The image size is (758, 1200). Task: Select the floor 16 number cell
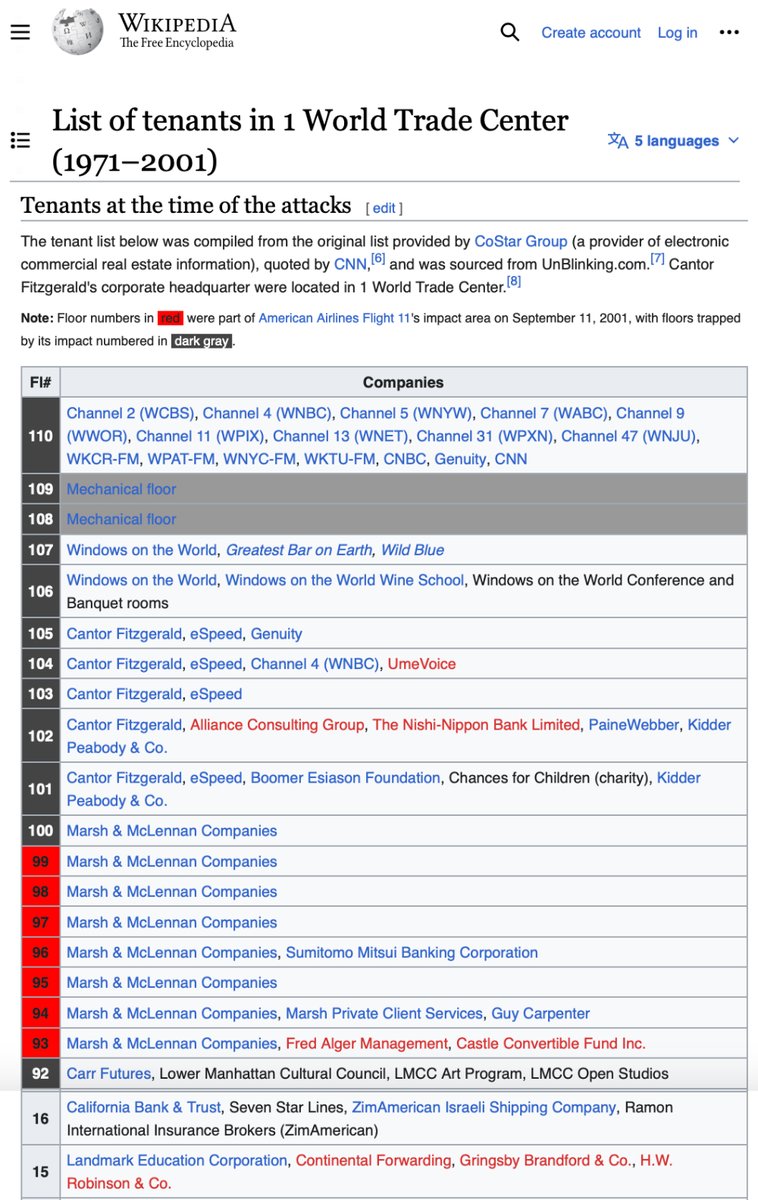tap(41, 1119)
